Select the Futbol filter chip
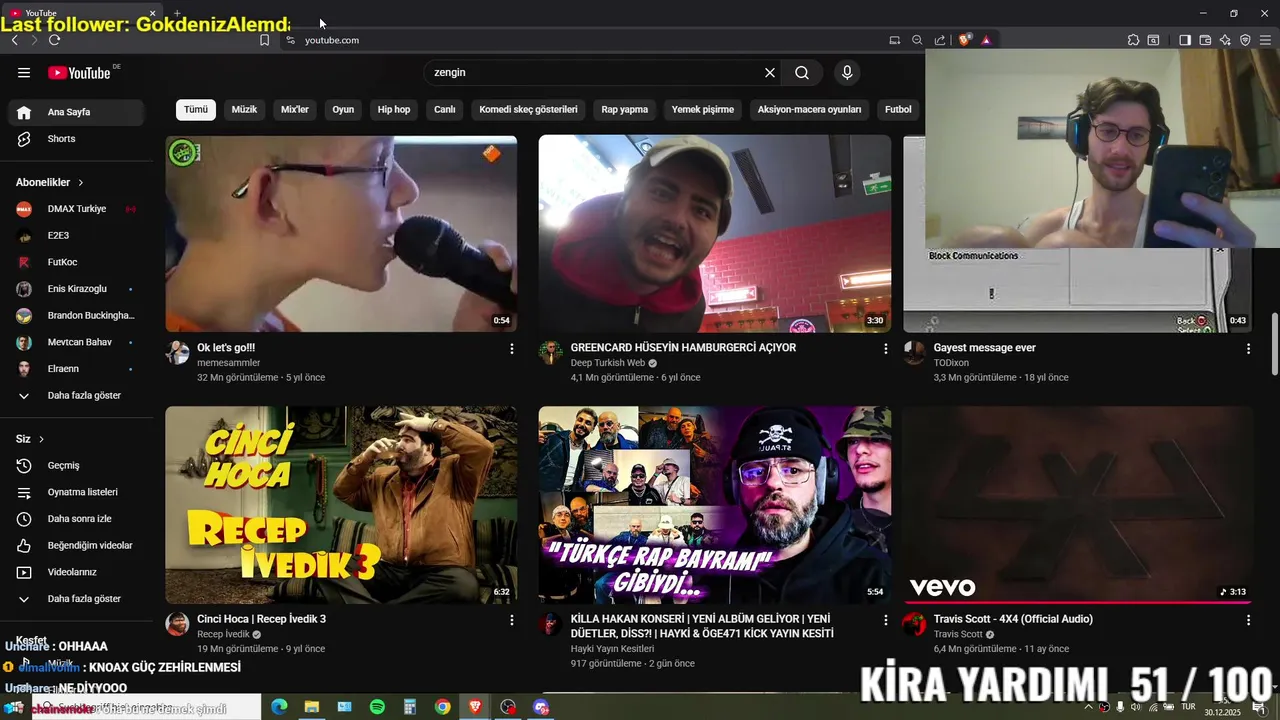1280x720 pixels. 898,110
